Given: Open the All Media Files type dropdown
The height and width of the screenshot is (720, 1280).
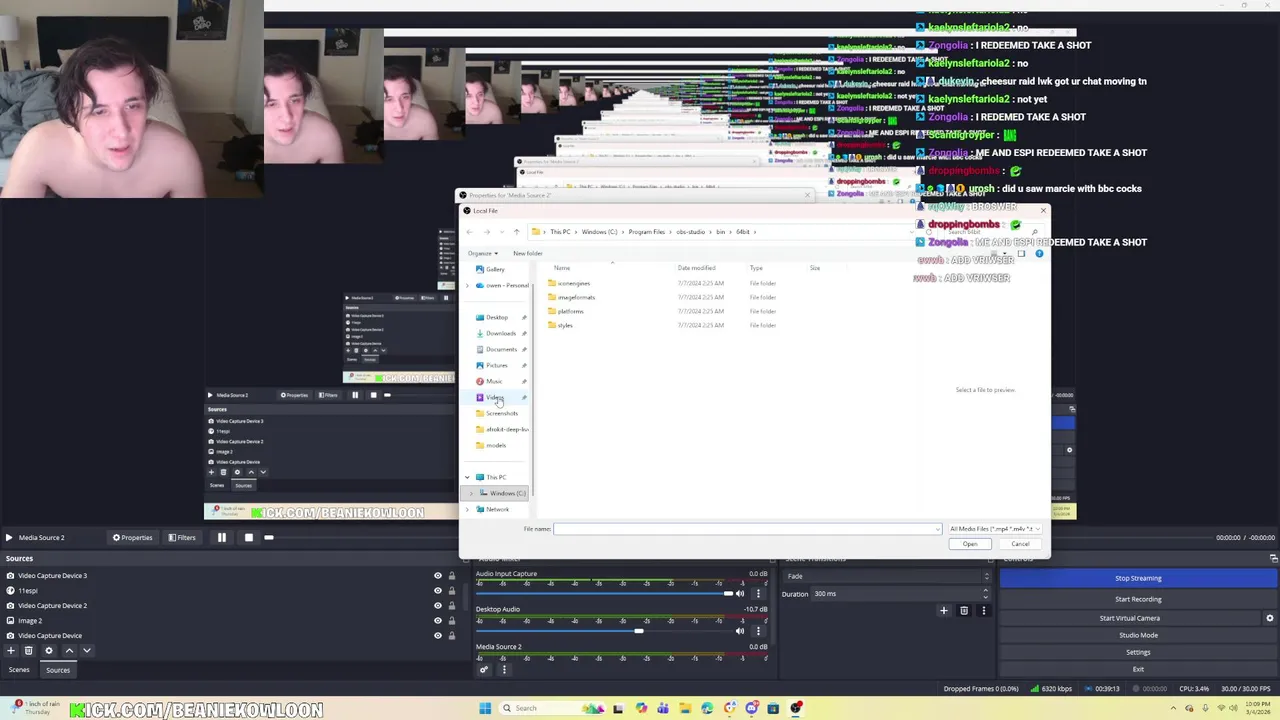Looking at the screenshot, I should click(x=994, y=529).
